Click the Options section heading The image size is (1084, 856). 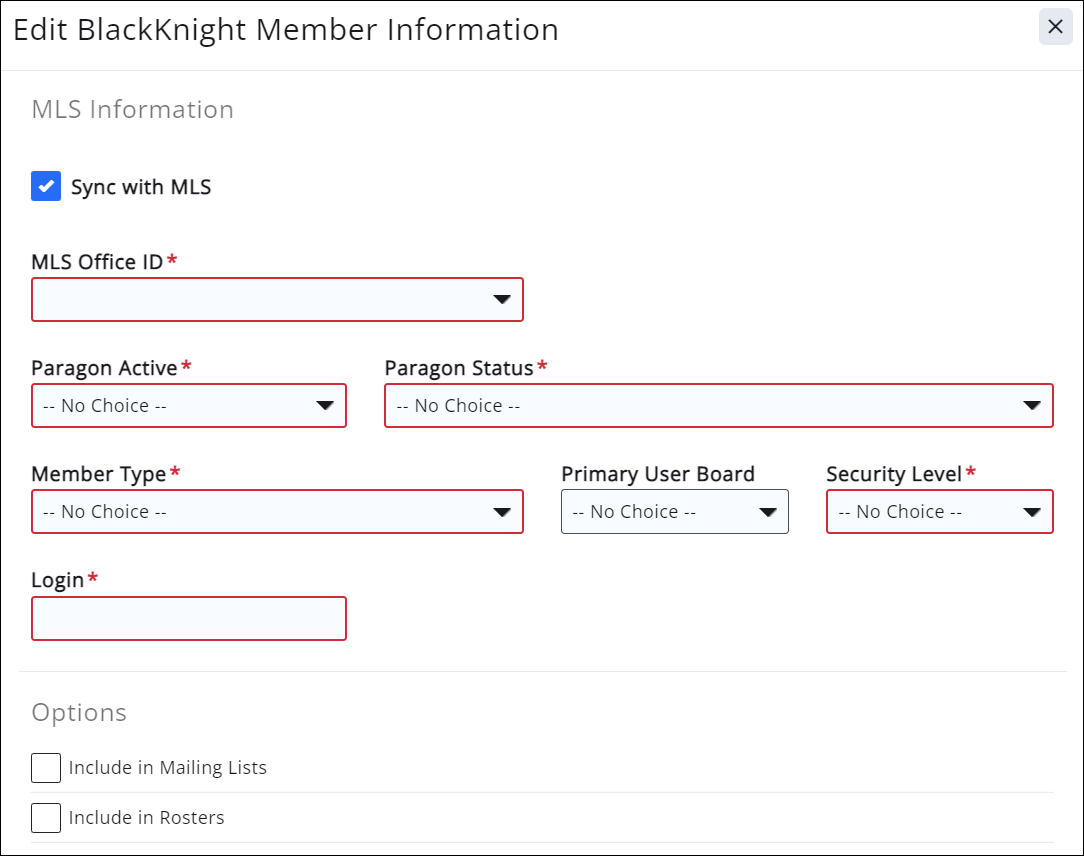point(79,712)
